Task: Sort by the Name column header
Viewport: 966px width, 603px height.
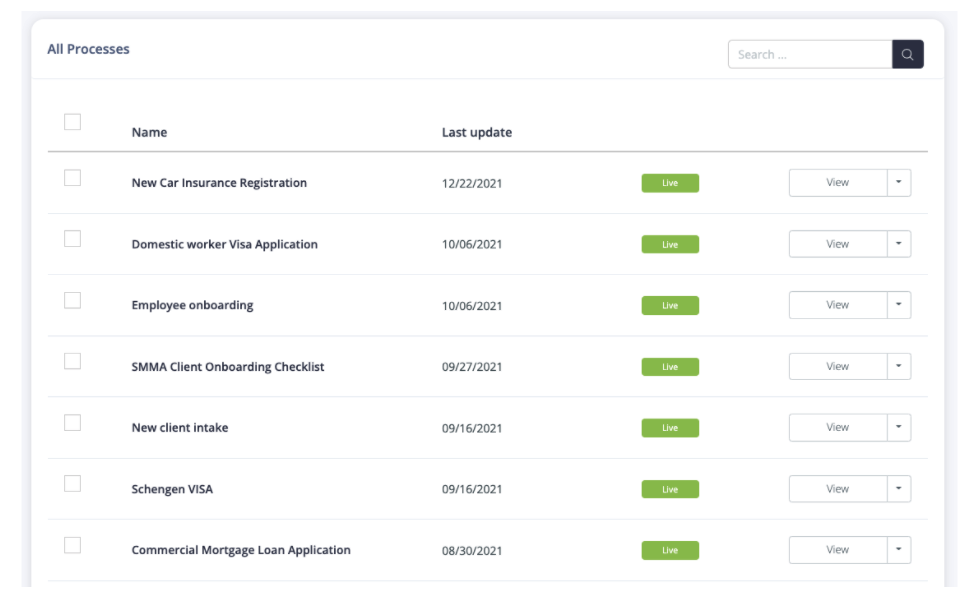Action: (149, 132)
